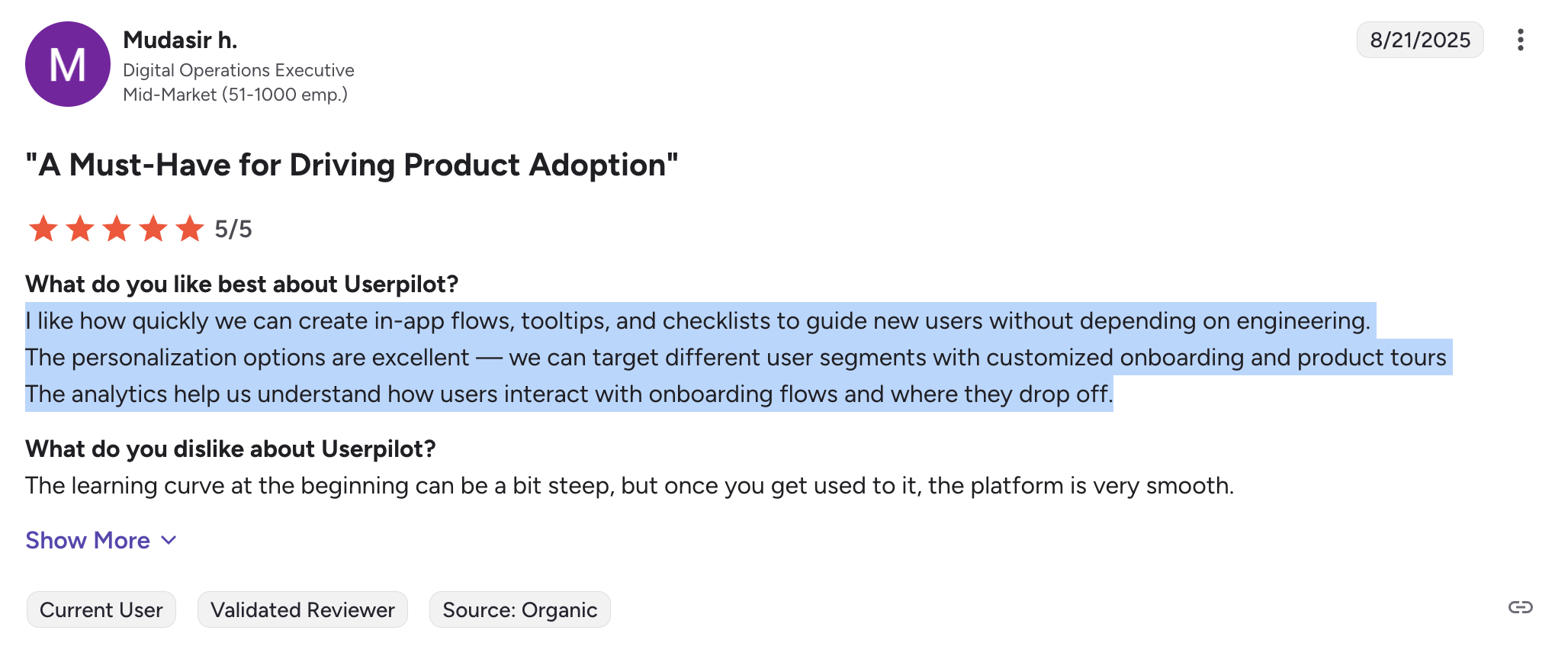Viewport: 1568px width, 656px height.
Task: Click the review title about Product Adoption
Action: coord(352,165)
